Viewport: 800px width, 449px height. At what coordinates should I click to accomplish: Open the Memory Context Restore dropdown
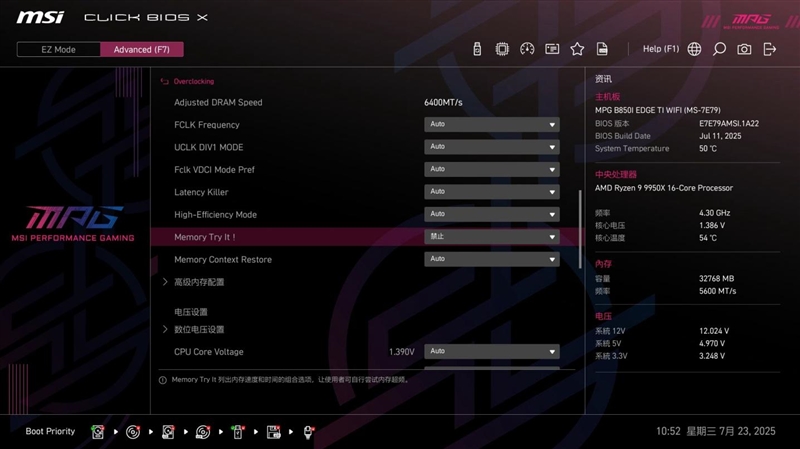[492, 259]
